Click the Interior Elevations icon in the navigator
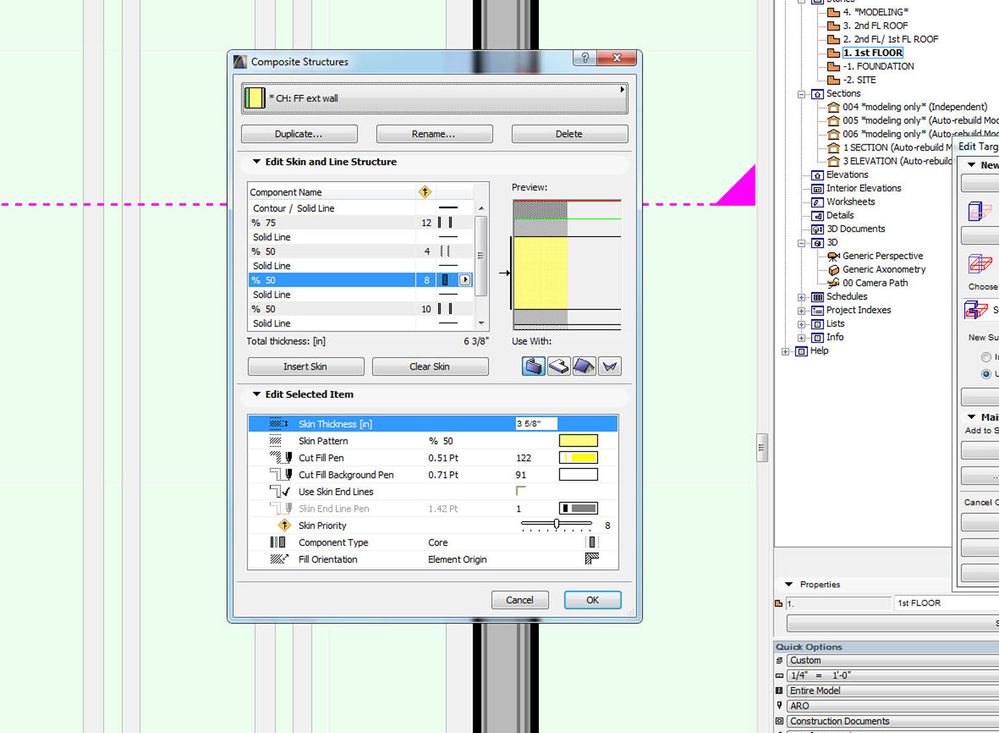 point(817,189)
